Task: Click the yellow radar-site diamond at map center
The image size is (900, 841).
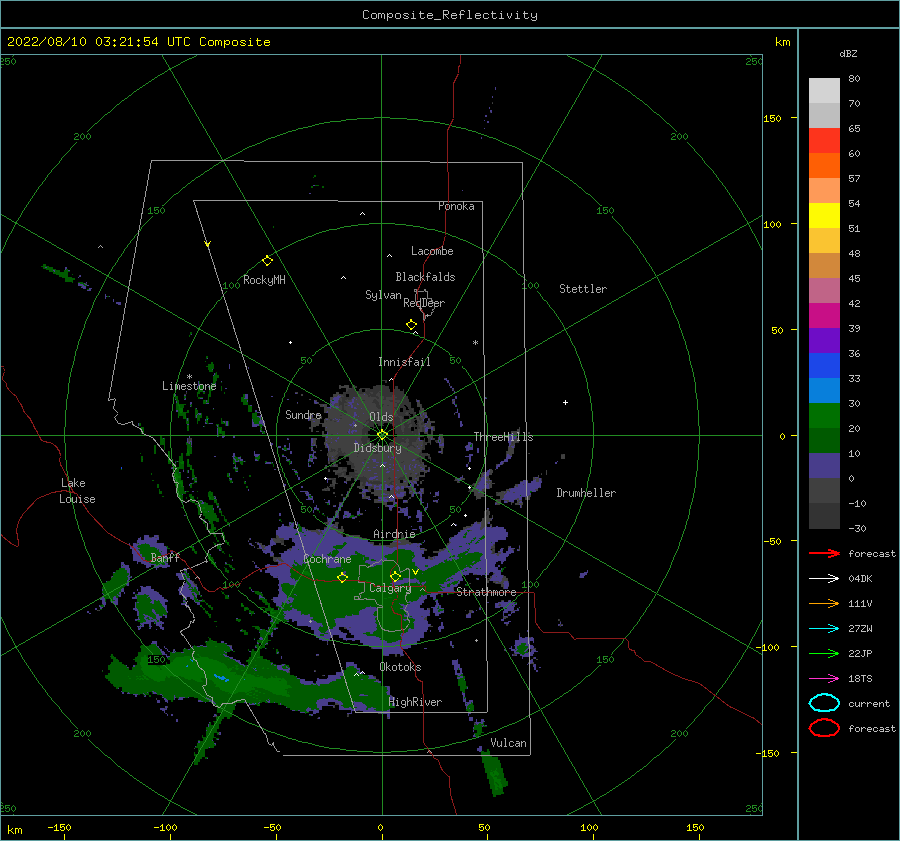Action: (x=382, y=435)
